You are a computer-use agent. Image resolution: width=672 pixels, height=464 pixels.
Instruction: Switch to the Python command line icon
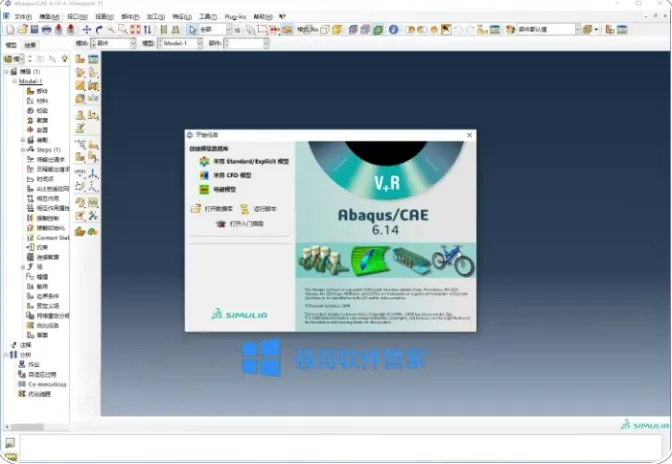click(10, 457)
